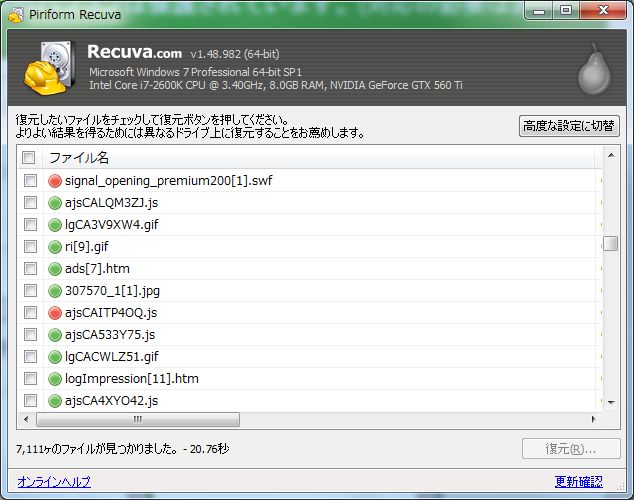This screenshot has height=500, width=634.
Task: Mark ads[7].htm checkbox
Action: coord(30,268)
